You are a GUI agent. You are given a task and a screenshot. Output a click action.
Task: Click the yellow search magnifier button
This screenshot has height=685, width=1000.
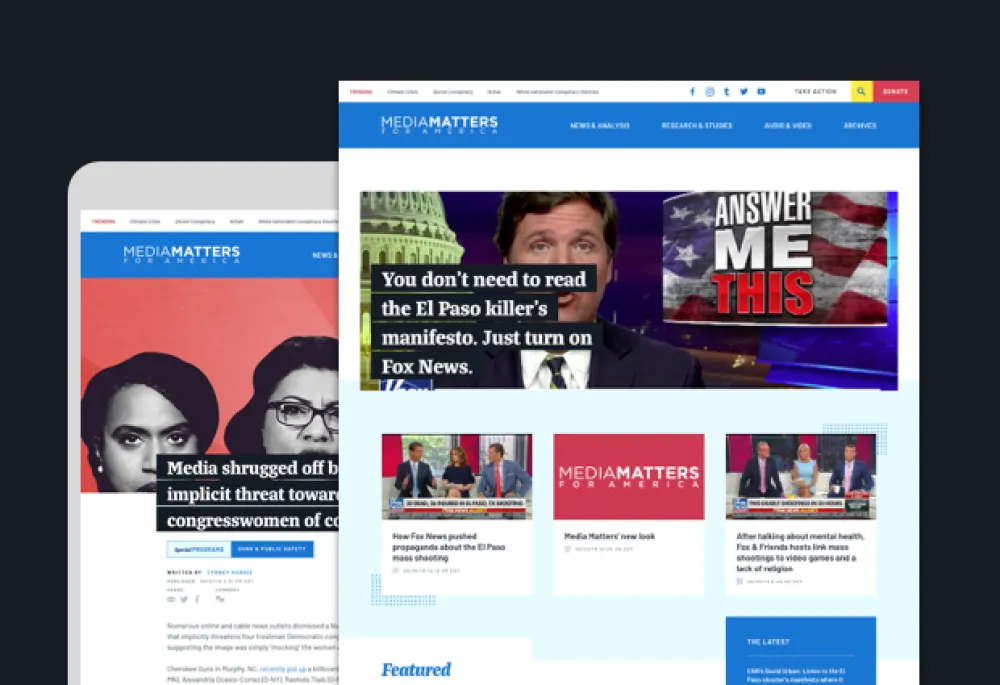tap(862, 91)
